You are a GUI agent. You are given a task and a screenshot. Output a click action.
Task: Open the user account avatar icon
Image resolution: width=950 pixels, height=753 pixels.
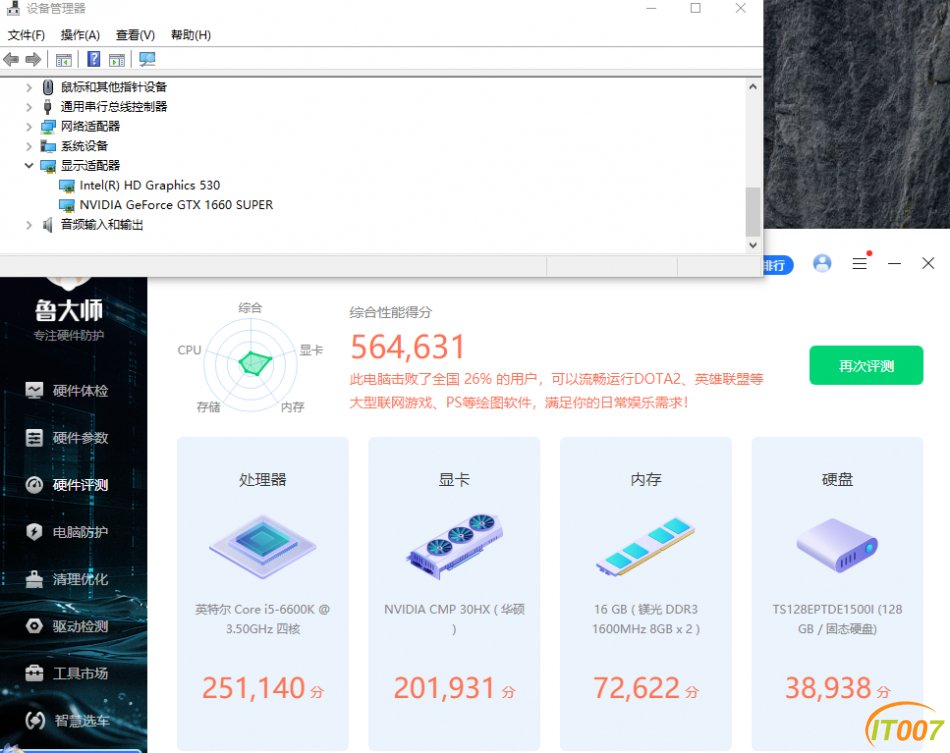click(x=822, y=264)
